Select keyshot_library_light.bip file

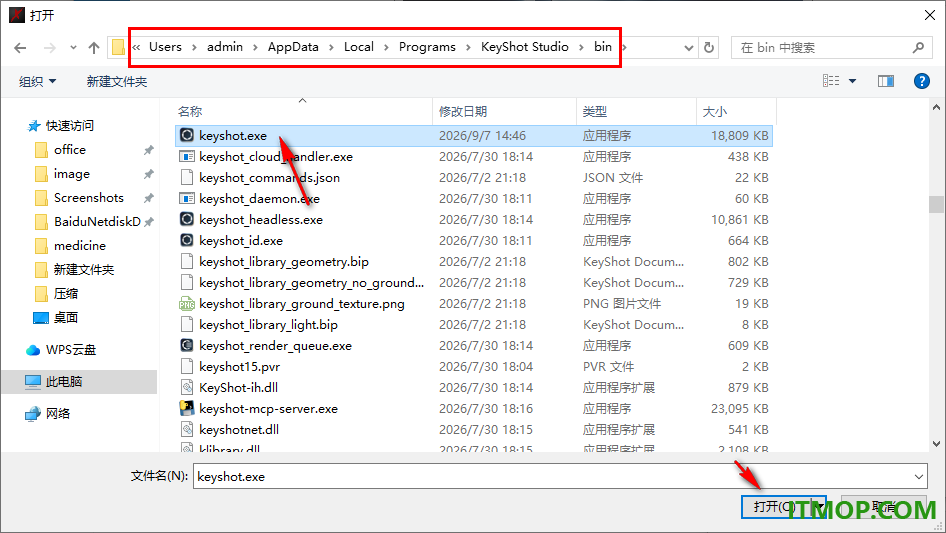268,325
